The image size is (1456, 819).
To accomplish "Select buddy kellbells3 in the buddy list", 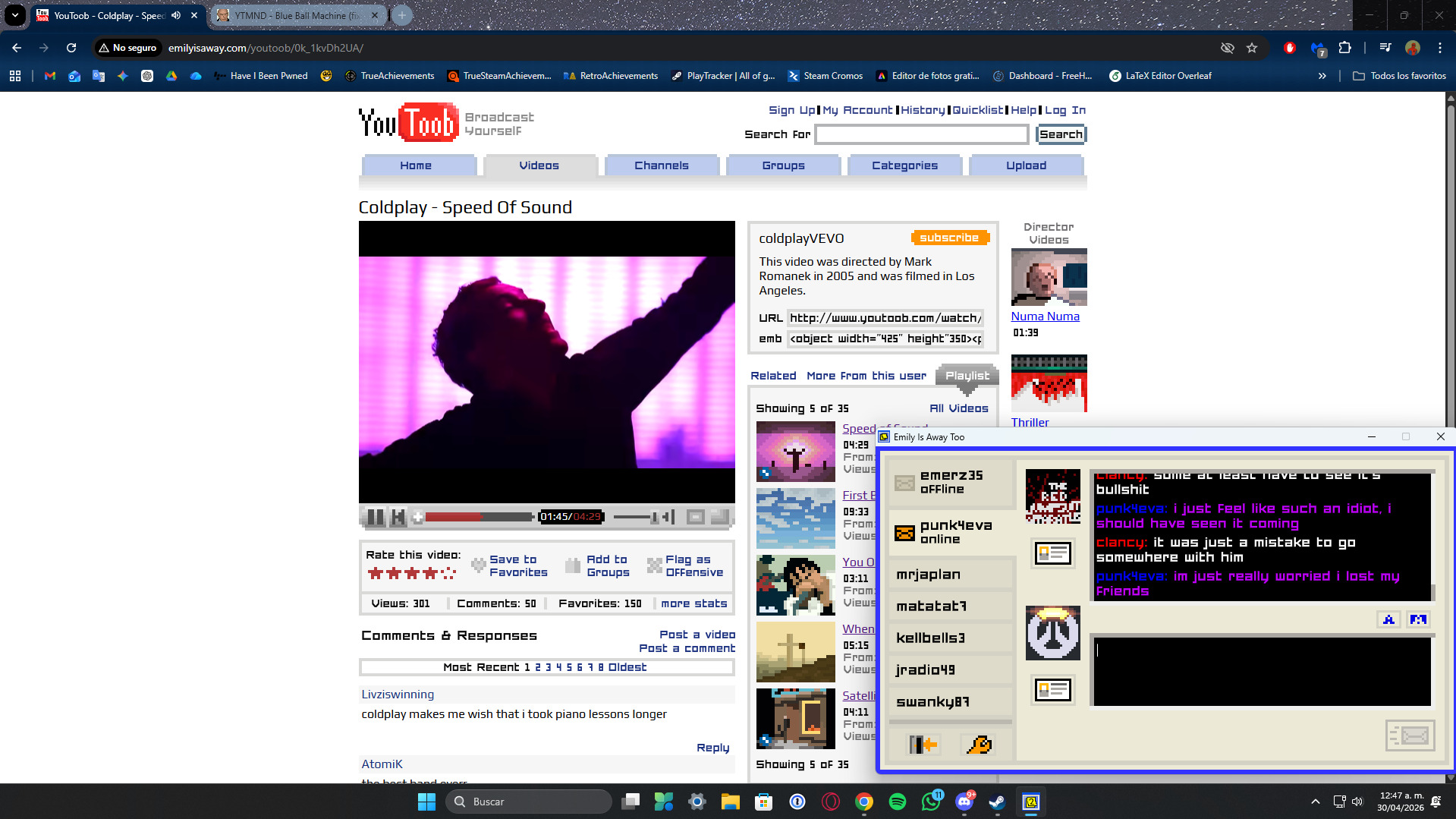I will coord(951,638).
